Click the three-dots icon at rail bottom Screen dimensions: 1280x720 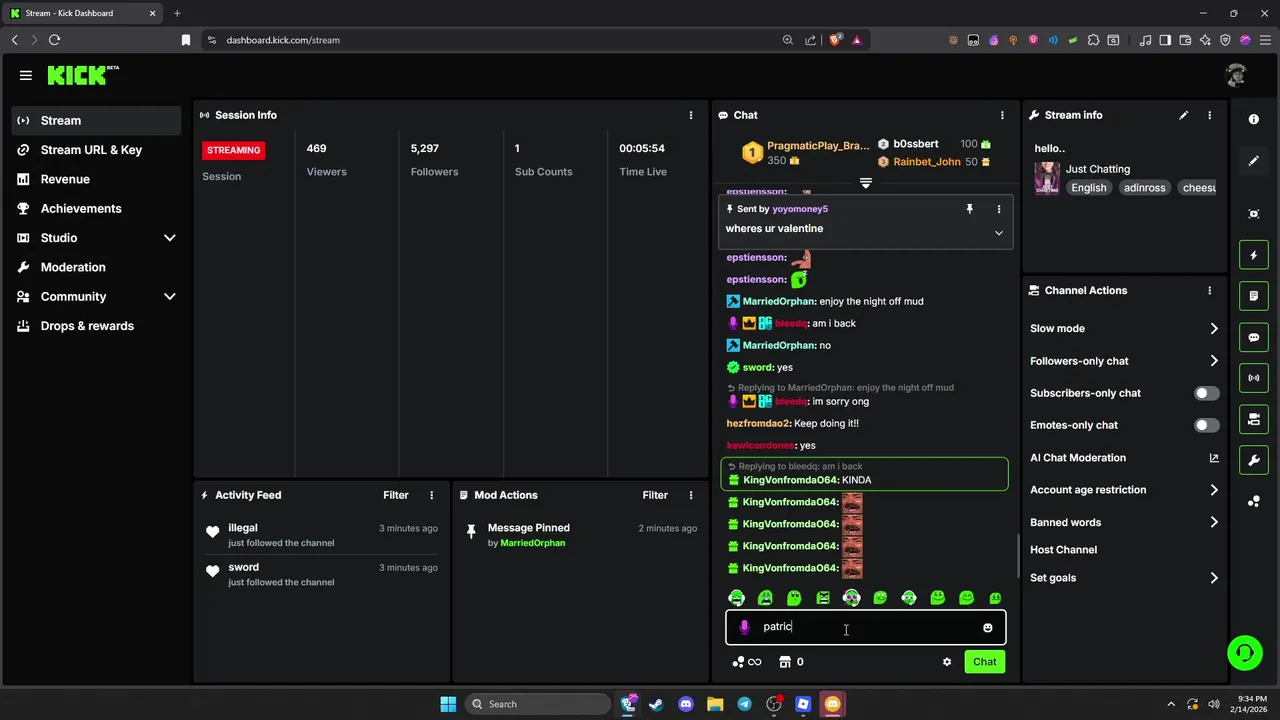[1254, 501]
